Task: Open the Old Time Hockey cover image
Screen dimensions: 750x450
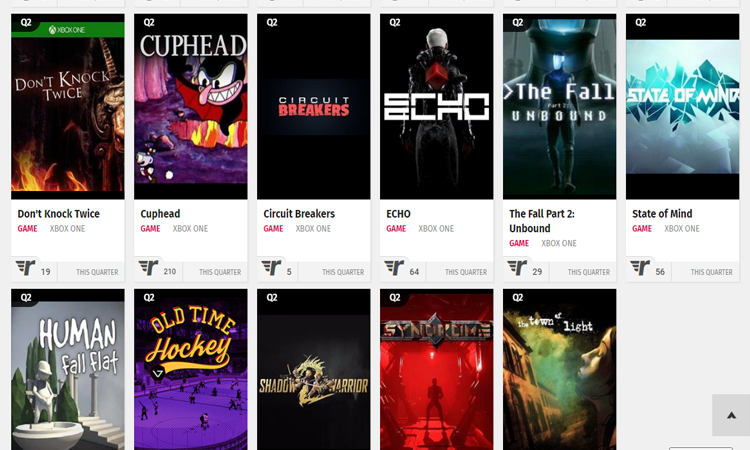Action: point(191,369)
